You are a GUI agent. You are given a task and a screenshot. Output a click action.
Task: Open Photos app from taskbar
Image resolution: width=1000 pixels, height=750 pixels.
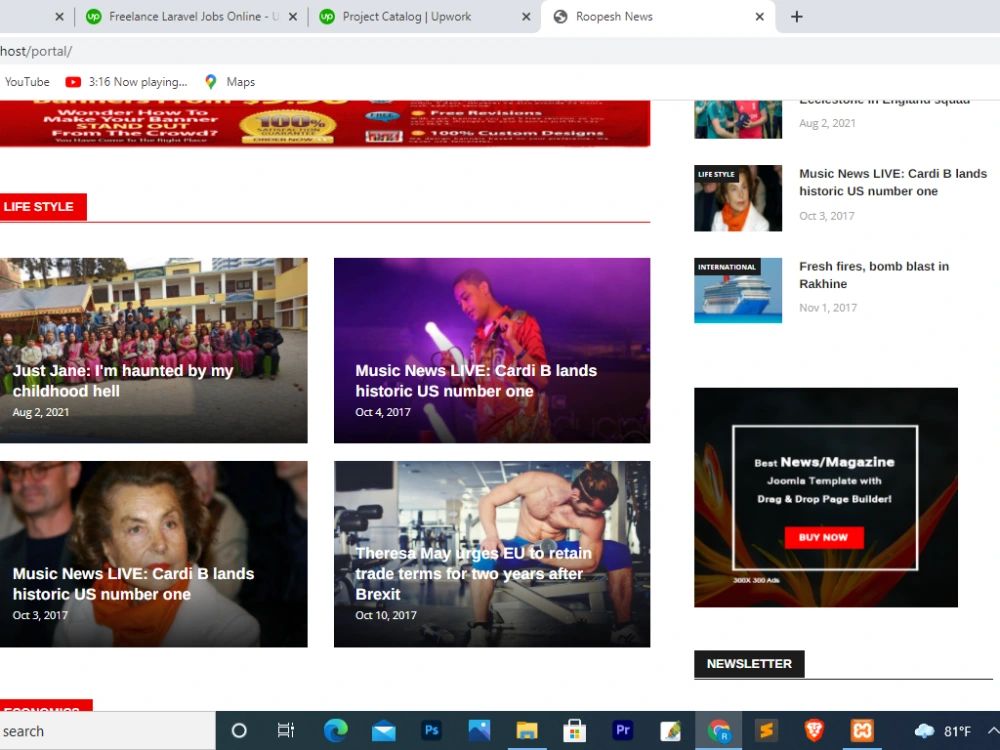pyautogui.click(x=479, y=730)
